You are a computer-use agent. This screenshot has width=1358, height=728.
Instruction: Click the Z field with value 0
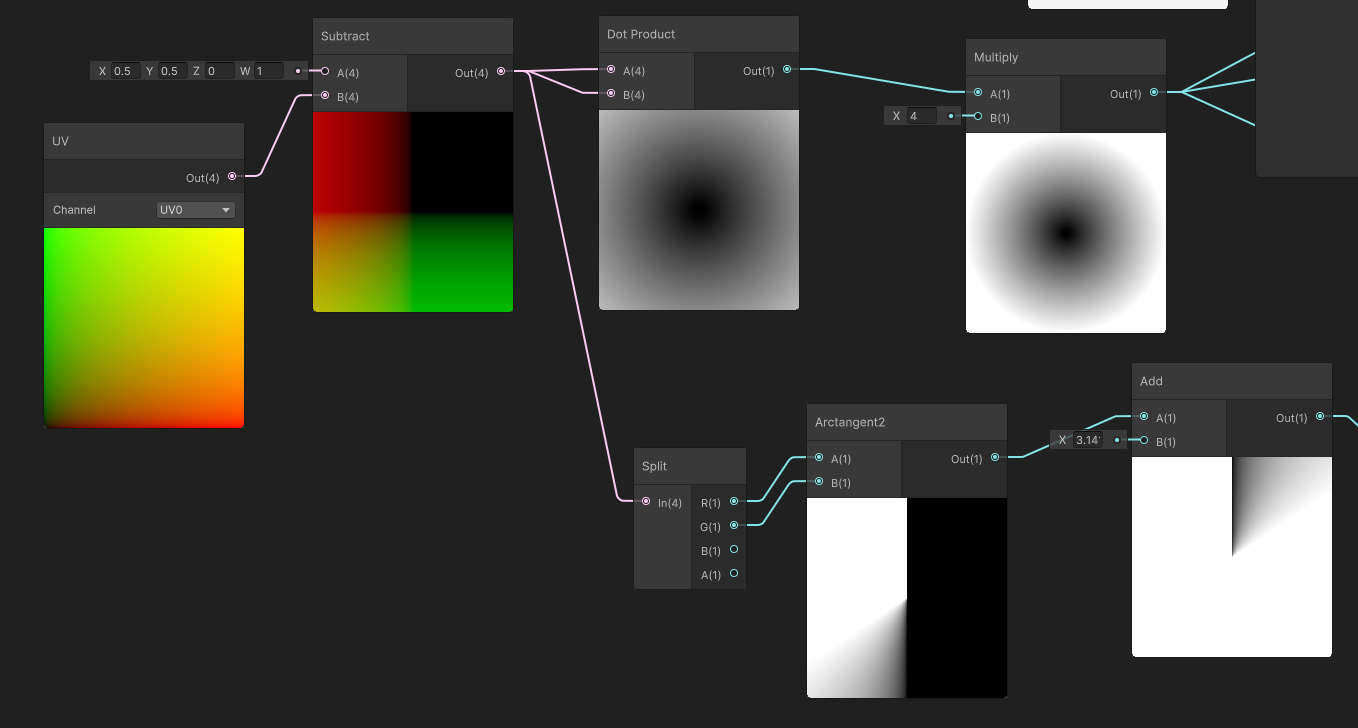[219, 71]
